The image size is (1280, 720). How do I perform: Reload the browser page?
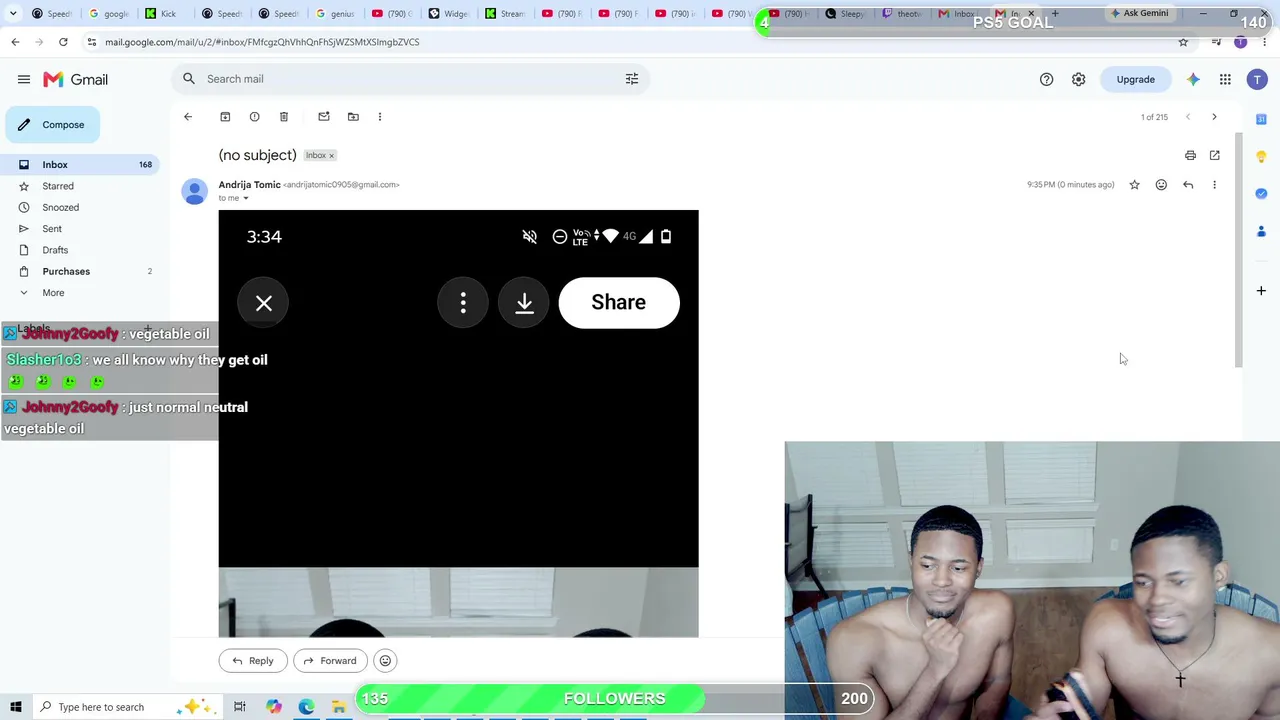tap(63, 42)
